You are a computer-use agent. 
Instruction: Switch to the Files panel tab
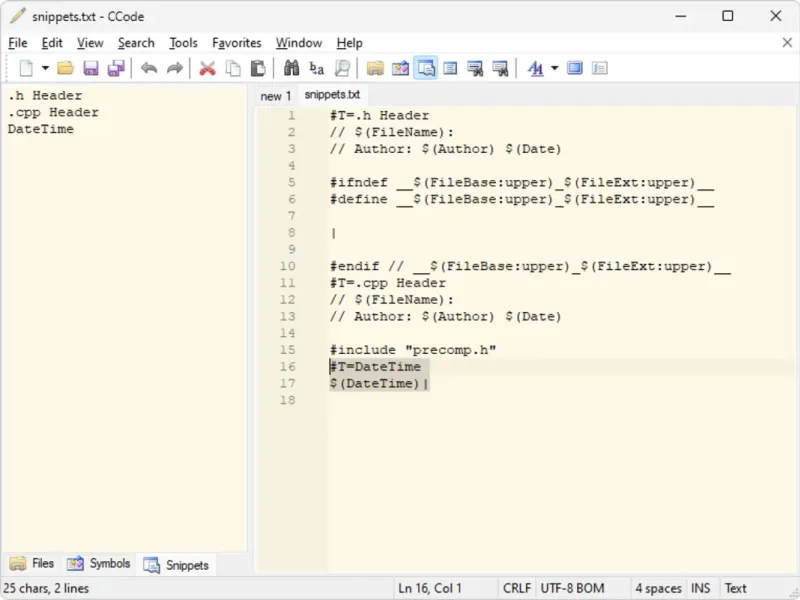32,563
